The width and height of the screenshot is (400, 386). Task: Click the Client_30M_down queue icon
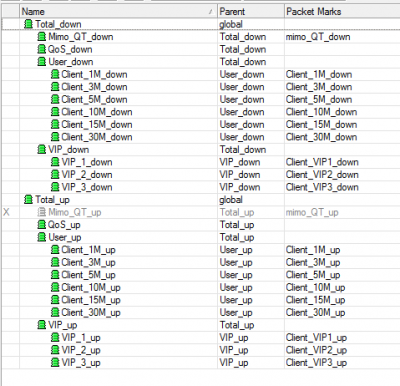pos(55,137)
